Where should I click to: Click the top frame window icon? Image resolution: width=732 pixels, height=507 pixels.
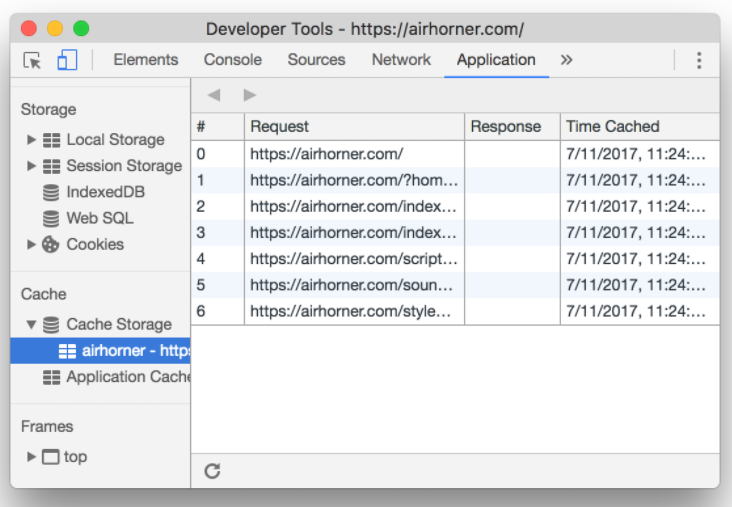pos(51,457)
